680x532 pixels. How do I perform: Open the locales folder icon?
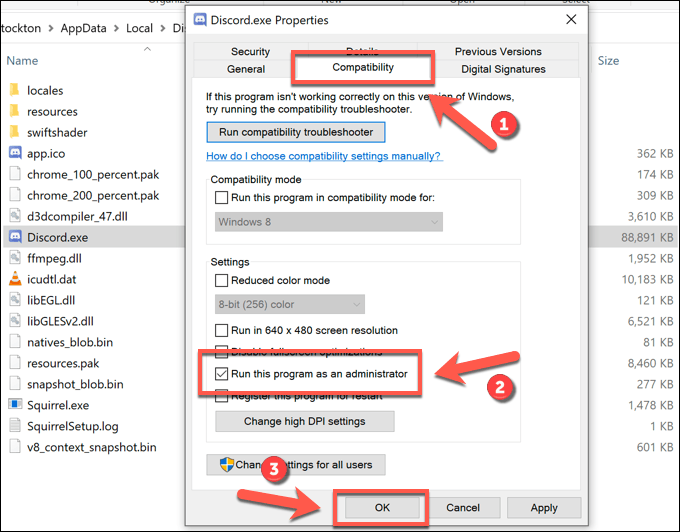tap(15, 91)
